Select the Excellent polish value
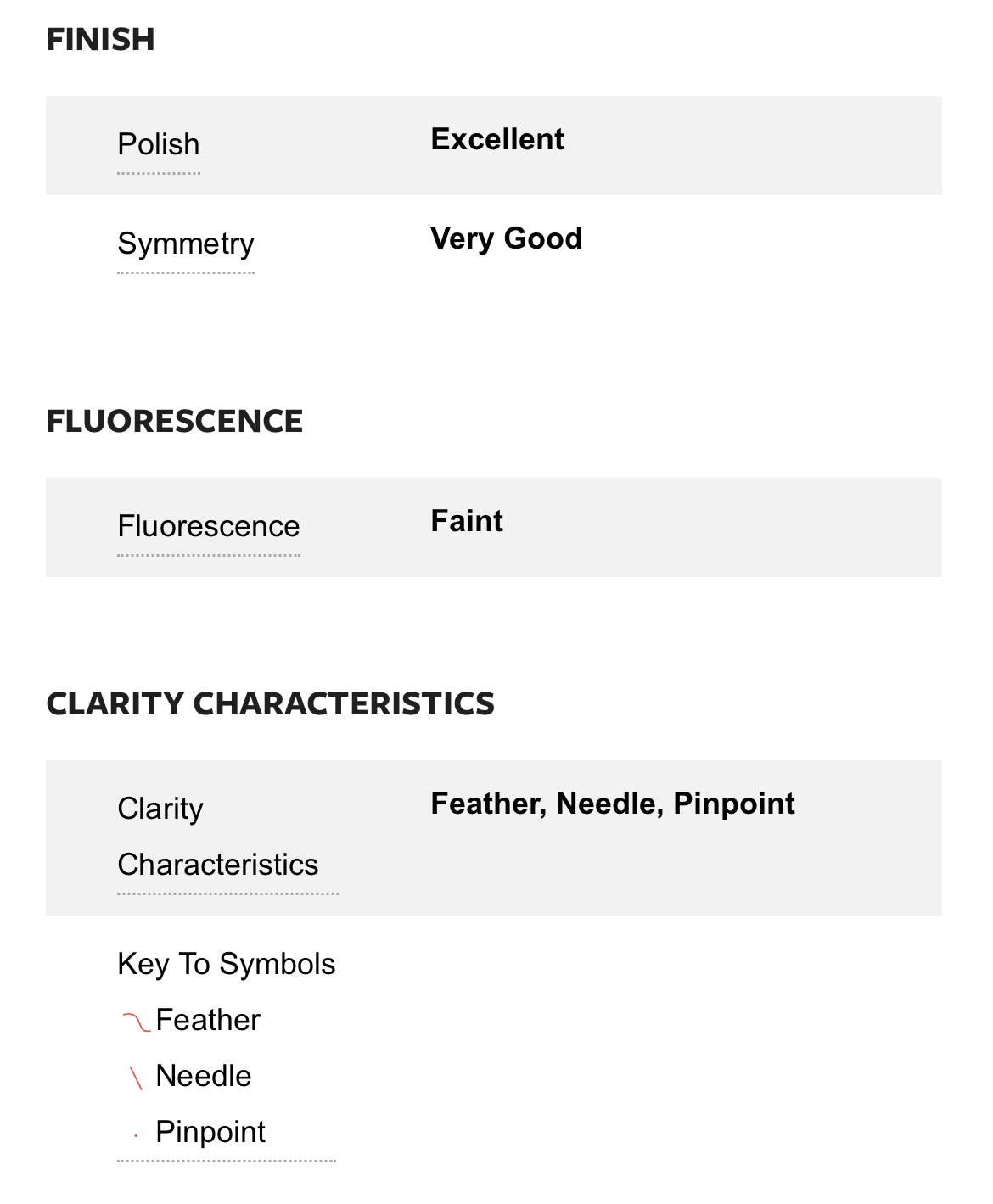This screenshot has height=1204, width=993. pos(497,140)
